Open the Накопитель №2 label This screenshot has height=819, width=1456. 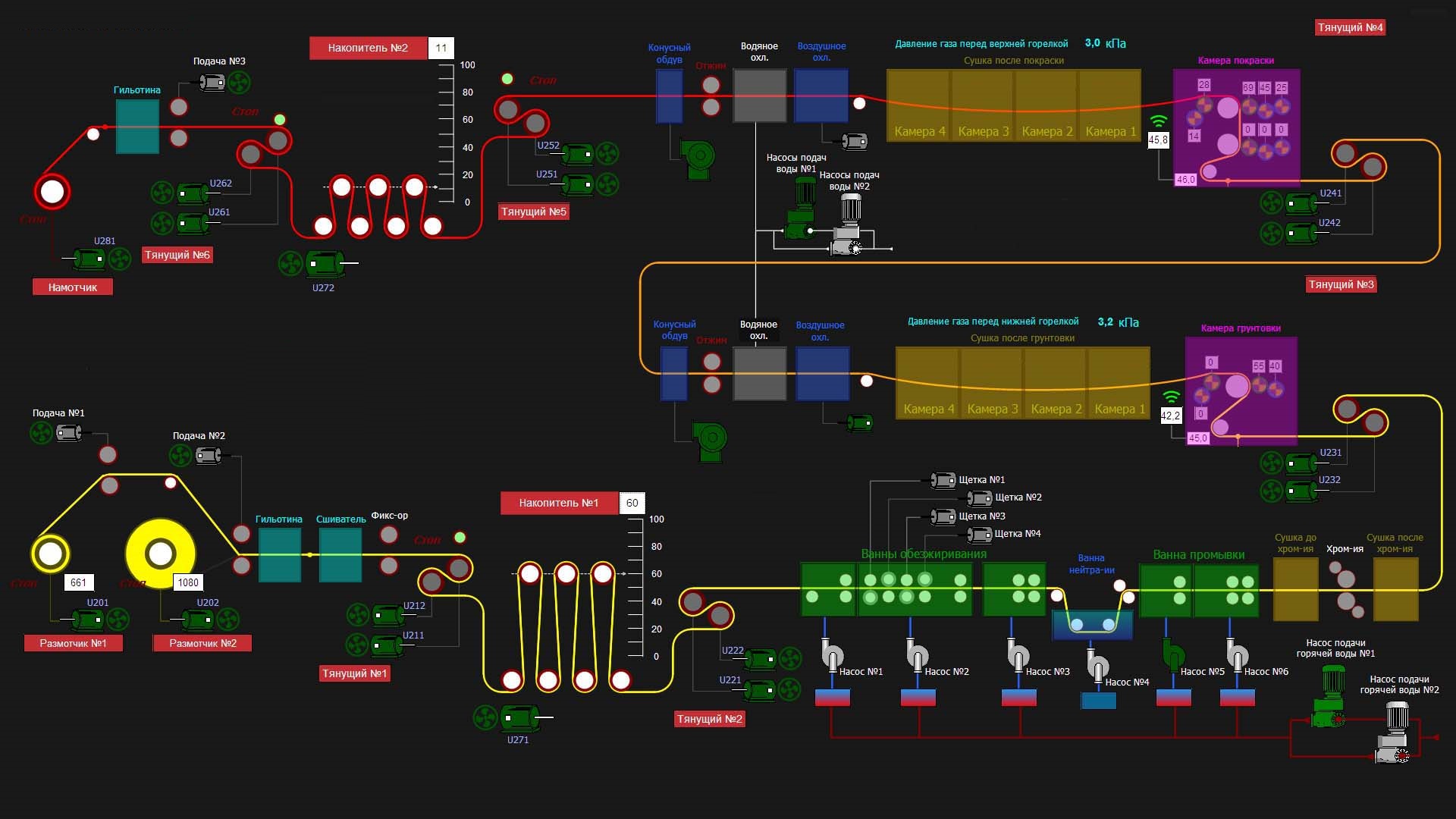(x=368, y=48)
